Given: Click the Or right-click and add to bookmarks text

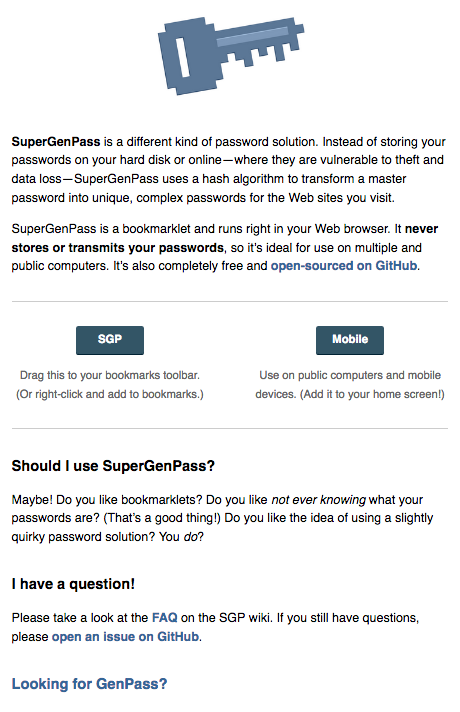Looking at the screenshot, I should [110, 394].
